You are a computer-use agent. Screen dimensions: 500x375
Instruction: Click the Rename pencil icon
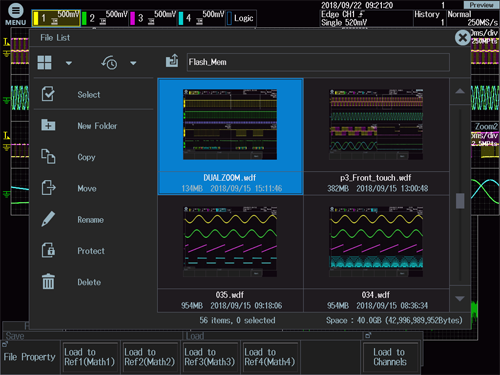tap(48, 219)
